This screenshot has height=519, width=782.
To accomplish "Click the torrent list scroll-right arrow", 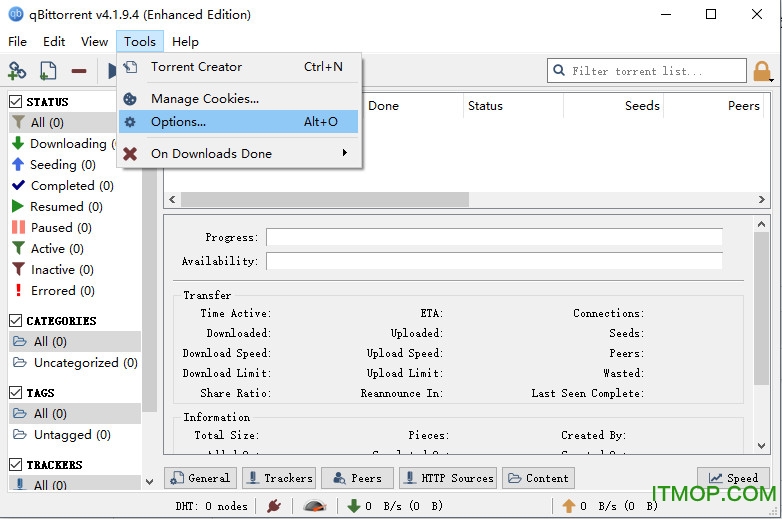I will (761, 199).
